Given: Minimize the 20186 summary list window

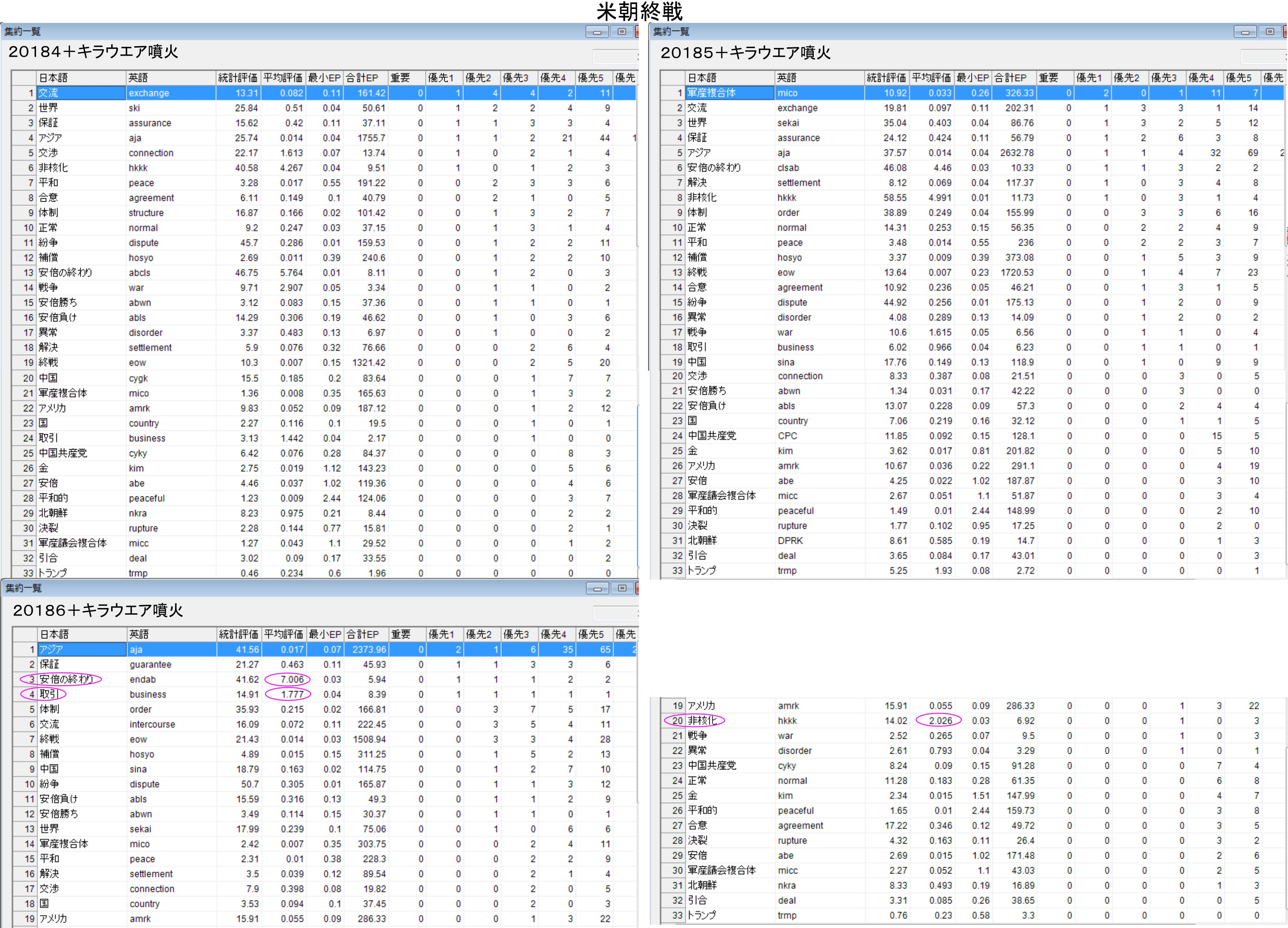Looking at the screenshot, I should (597, 588).
